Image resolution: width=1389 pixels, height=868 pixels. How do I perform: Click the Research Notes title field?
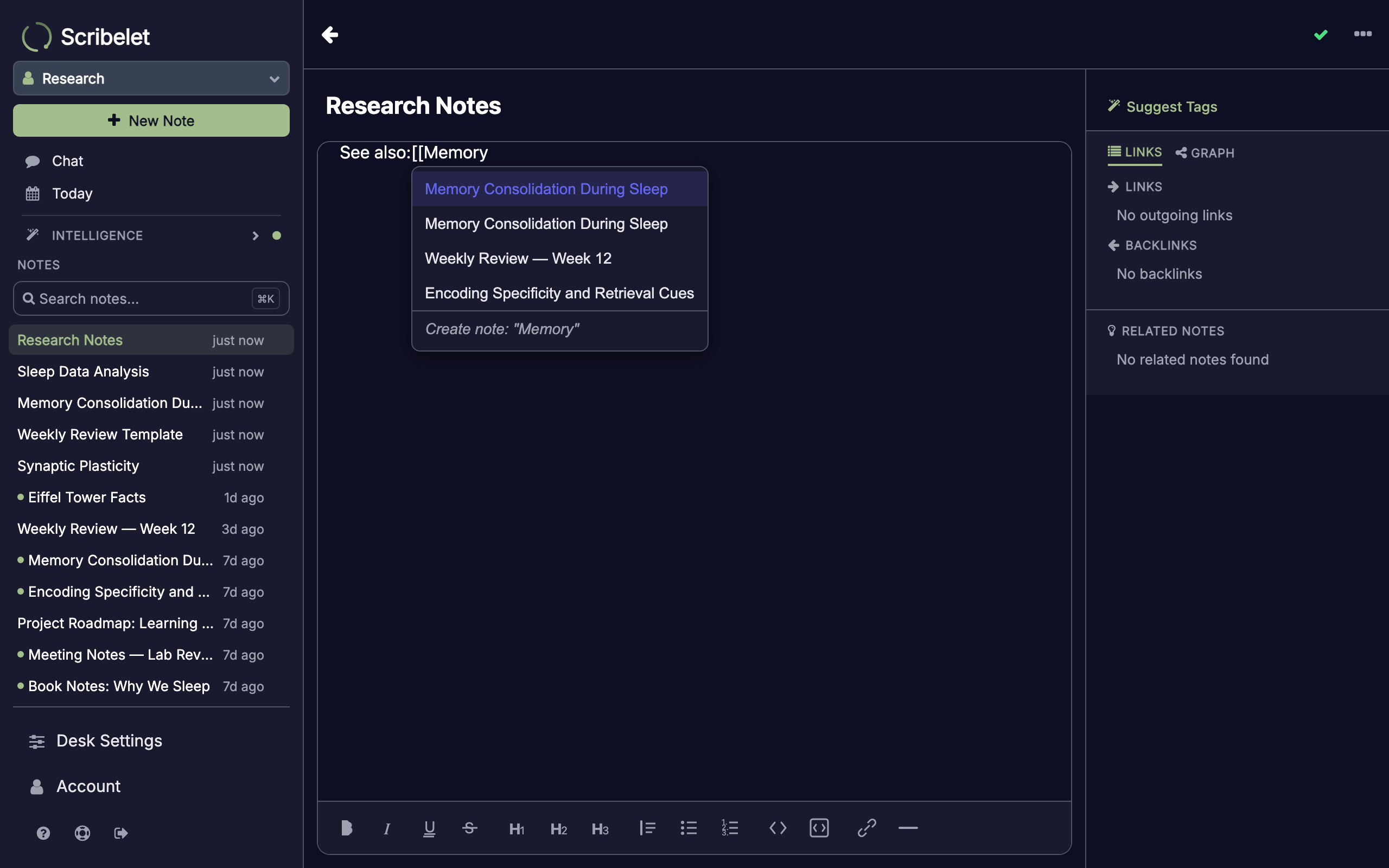(413, 106)
